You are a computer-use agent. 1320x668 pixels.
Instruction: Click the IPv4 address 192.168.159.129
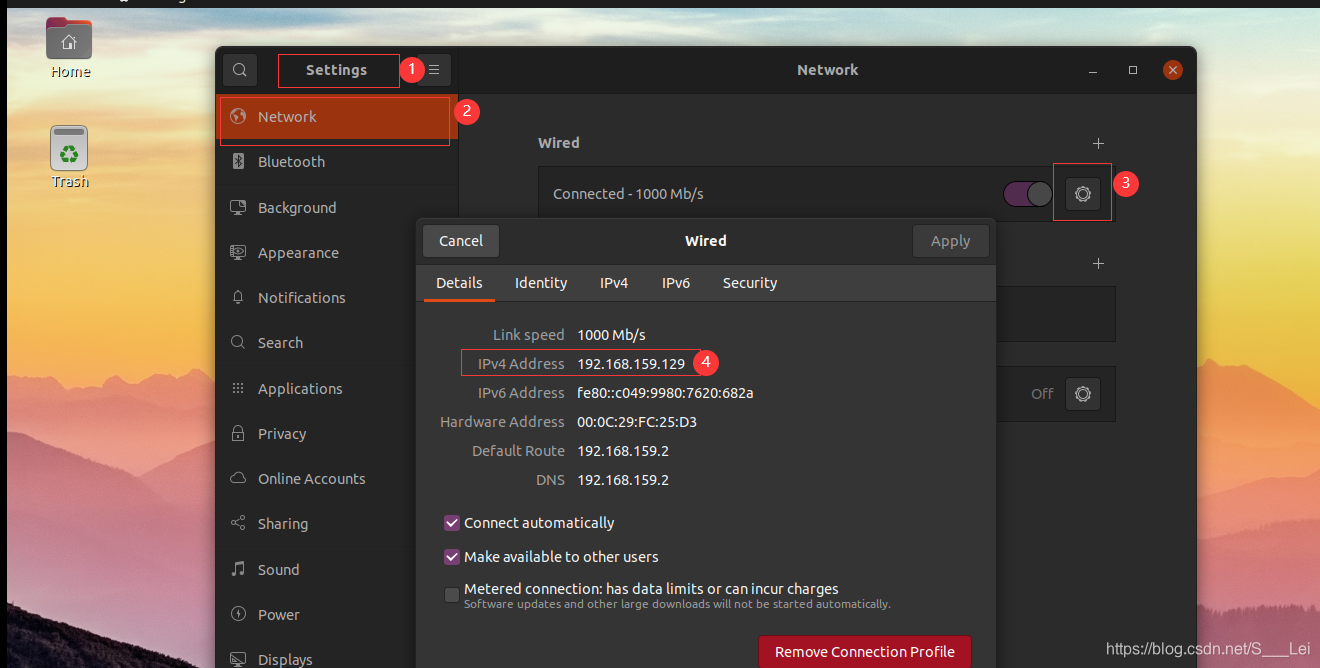(631, 364)
